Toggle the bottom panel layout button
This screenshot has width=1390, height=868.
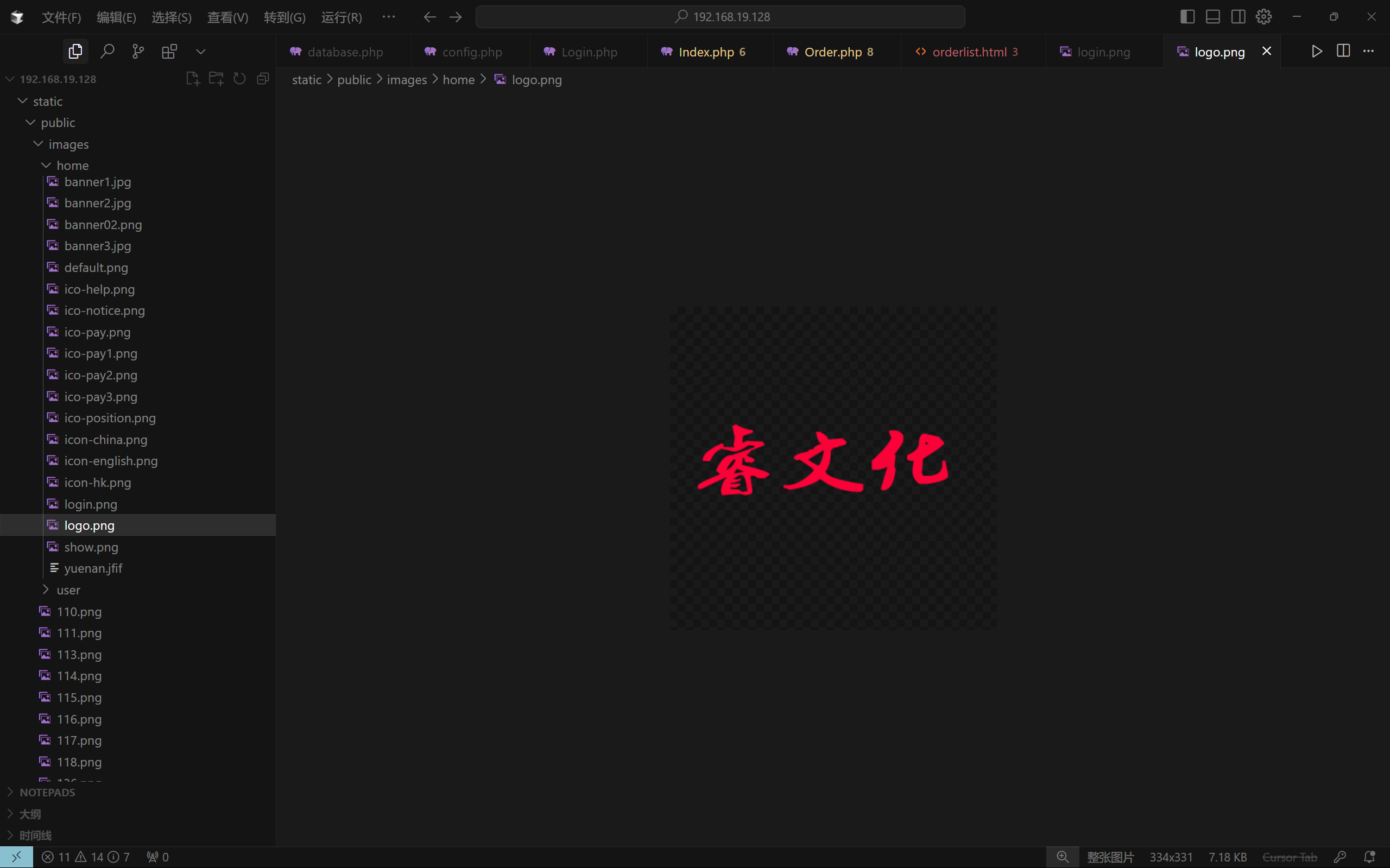click(1212, 17)
